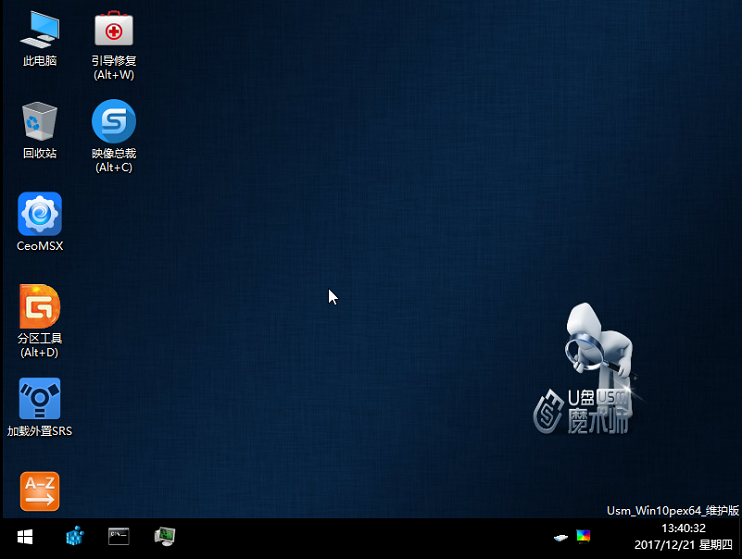Launch 分区工具 partition tool
Viewport: 742px width, 559px height.
click(40, 306)
